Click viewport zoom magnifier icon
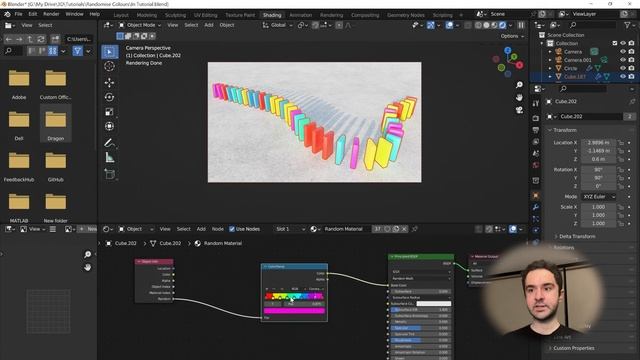This screenshot has height=360, width=640. (519, 85)
